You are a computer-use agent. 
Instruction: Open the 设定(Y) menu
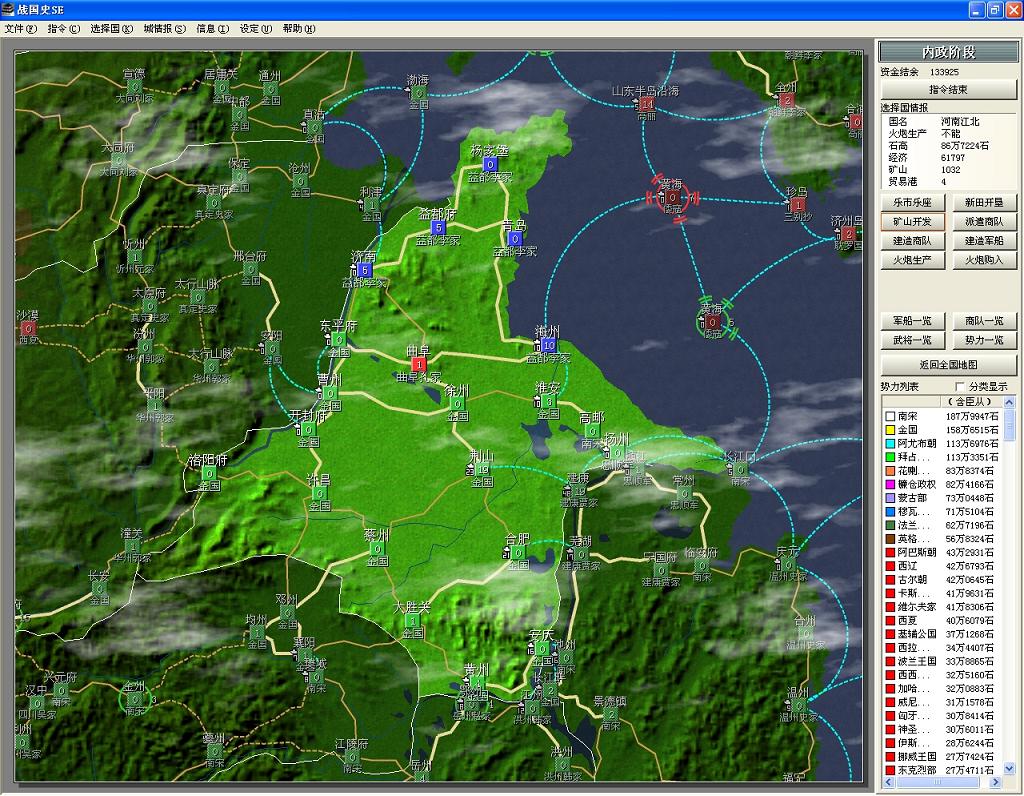pyautogui.click(x=255, y=29)
